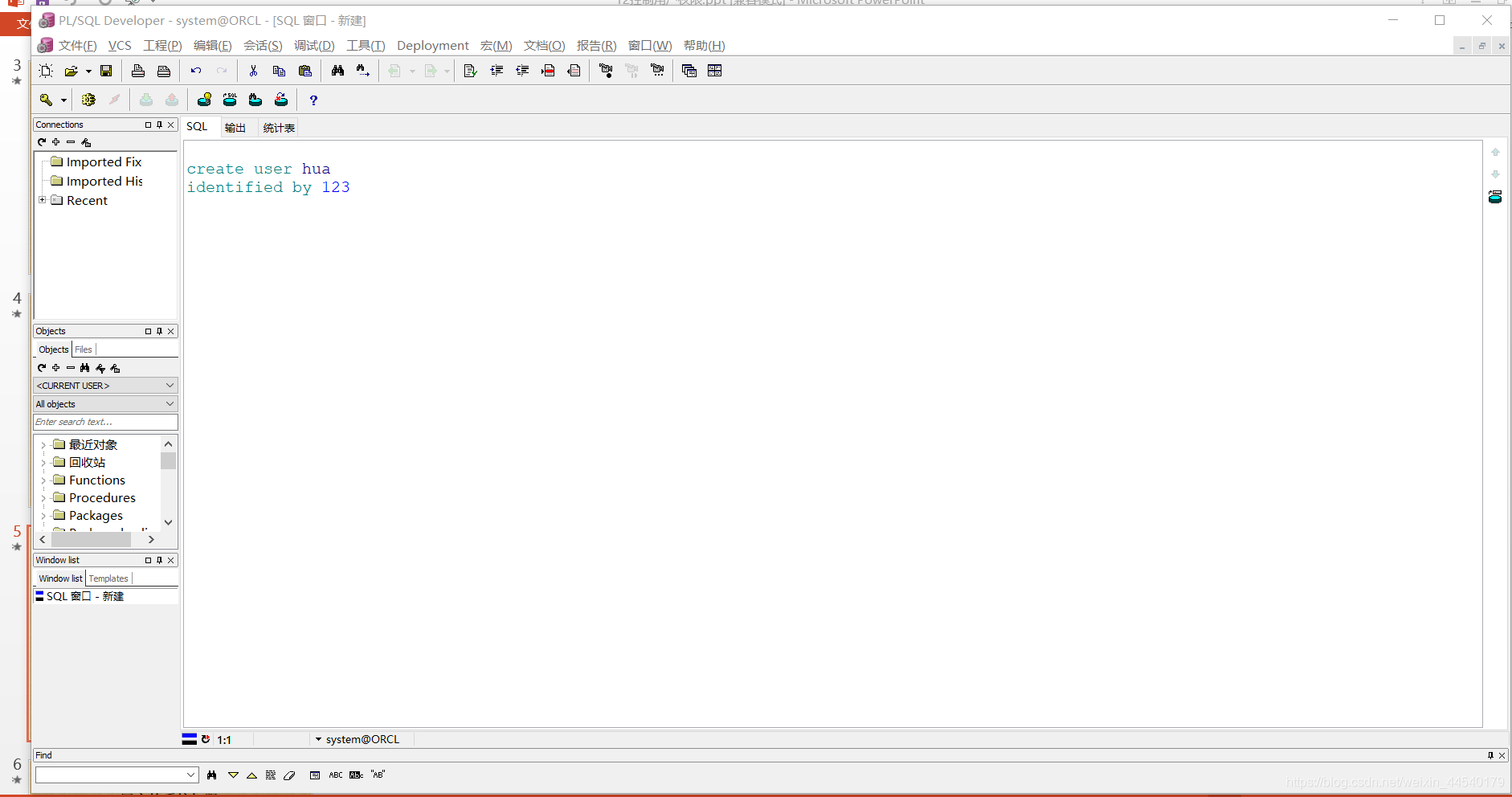Toggle case sensitive ABC search option
The width and height of the screenshot is (1512, 797).
click(336, 775)
